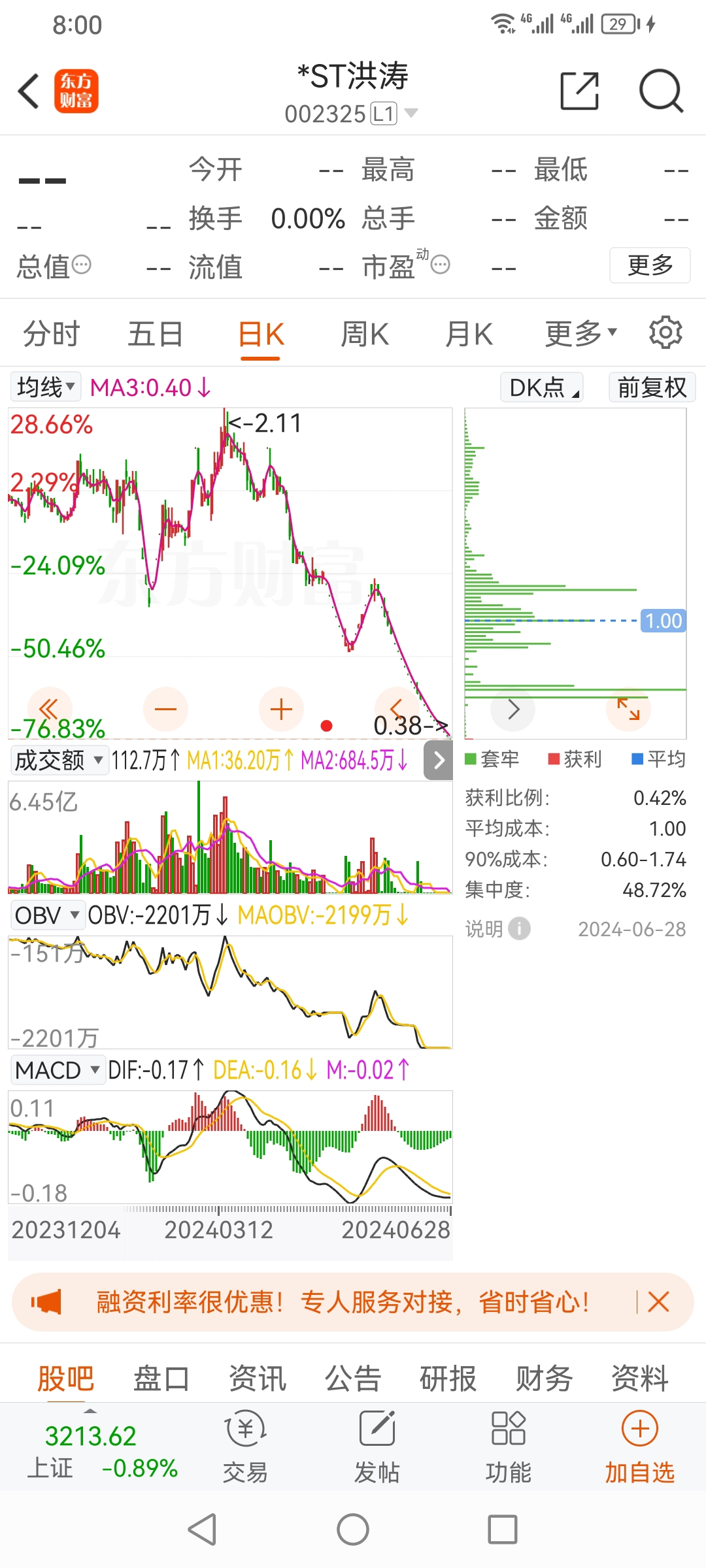706x1568 pixels.
Task: Tap the 套牢 green legend swatch
Action: point(470,759)
